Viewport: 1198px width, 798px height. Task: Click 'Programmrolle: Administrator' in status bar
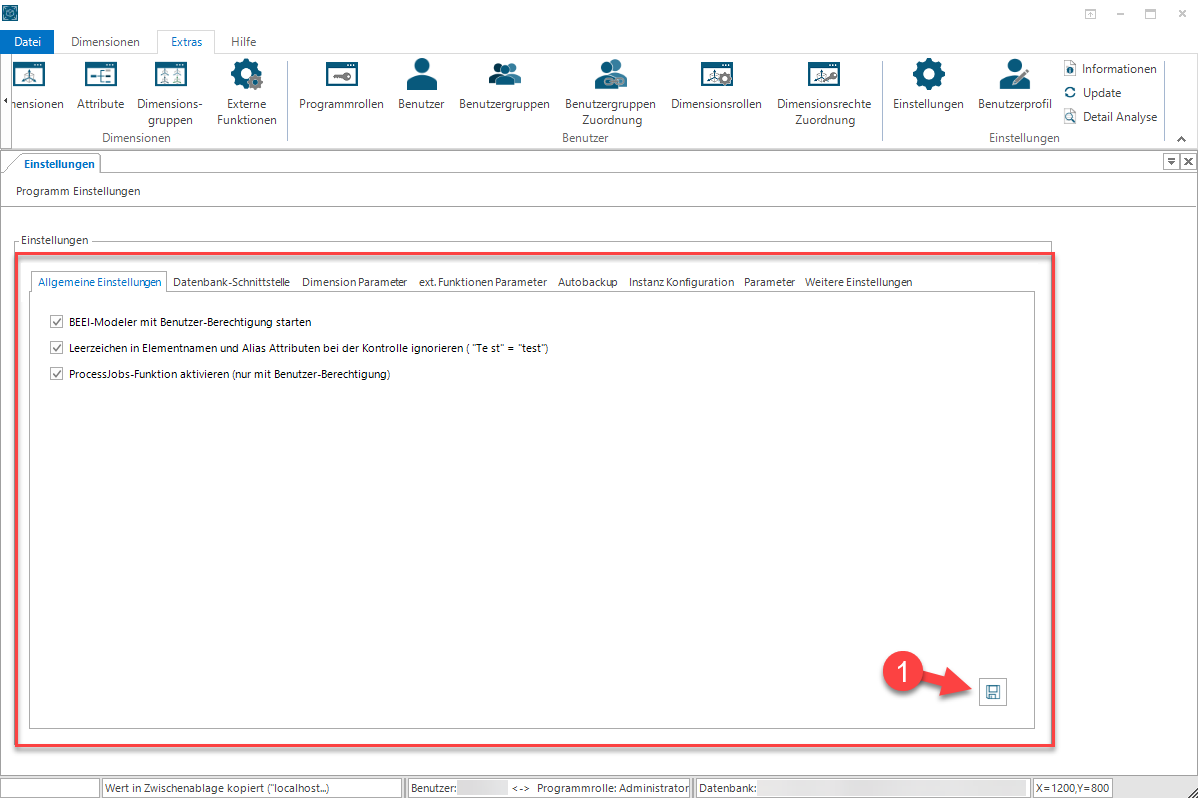tap(613, 788)
